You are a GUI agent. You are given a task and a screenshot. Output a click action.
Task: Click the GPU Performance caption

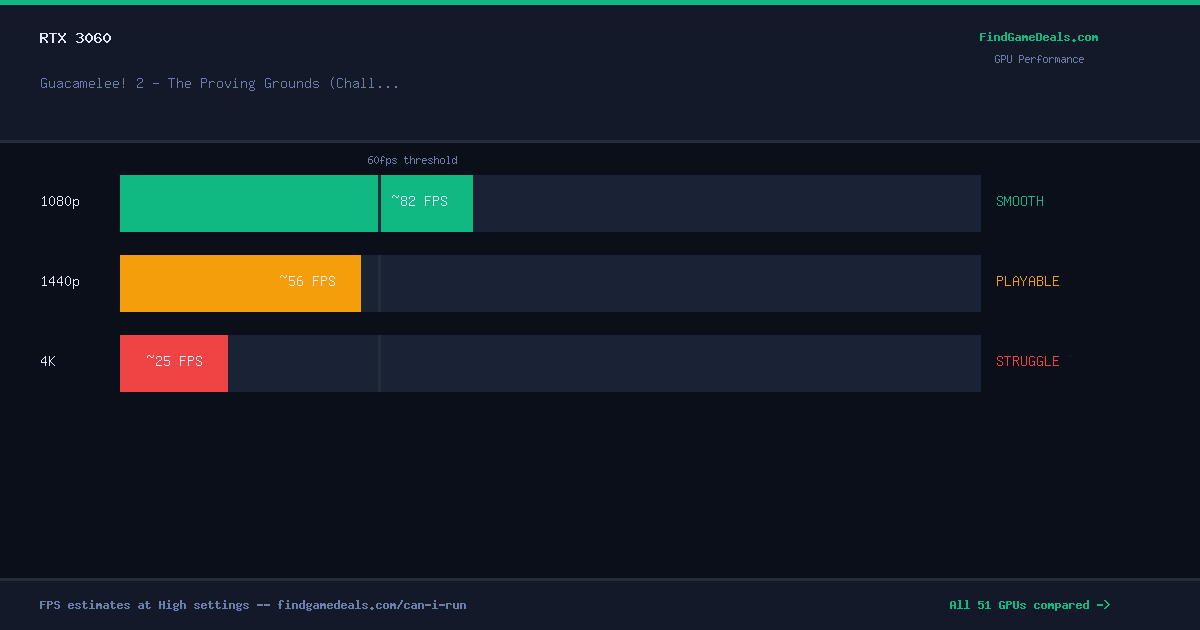(x=1039, y=59)
